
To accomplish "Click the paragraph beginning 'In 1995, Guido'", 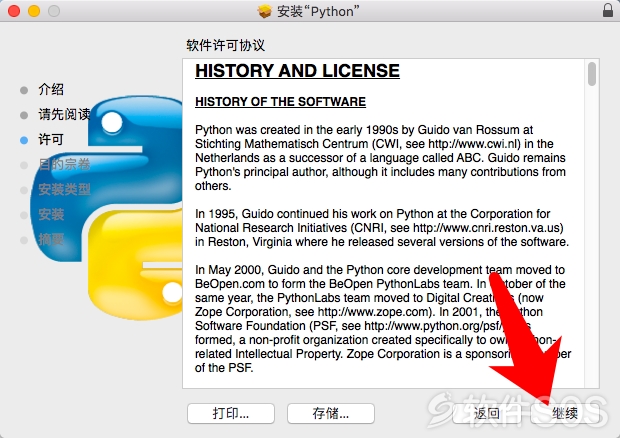I will (x=382, y=228).
